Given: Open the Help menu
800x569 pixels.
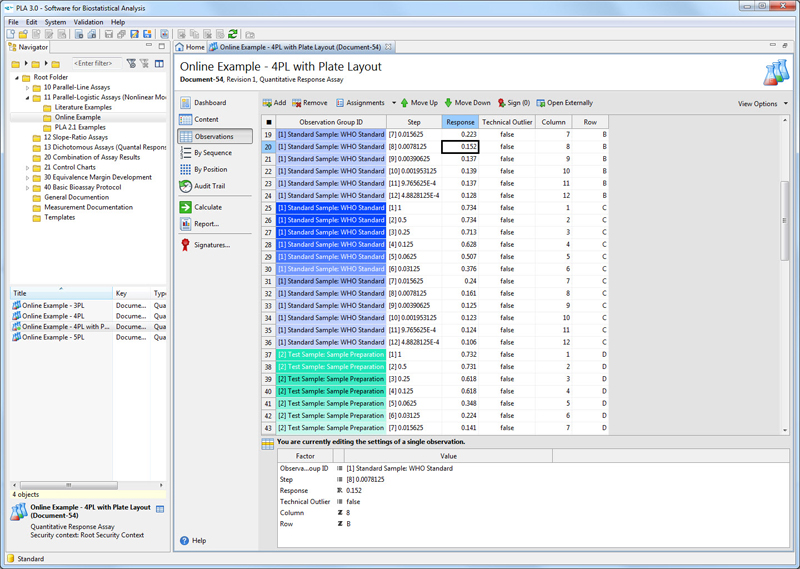Looking at the screenshot, I should click(x=118, y=22).
